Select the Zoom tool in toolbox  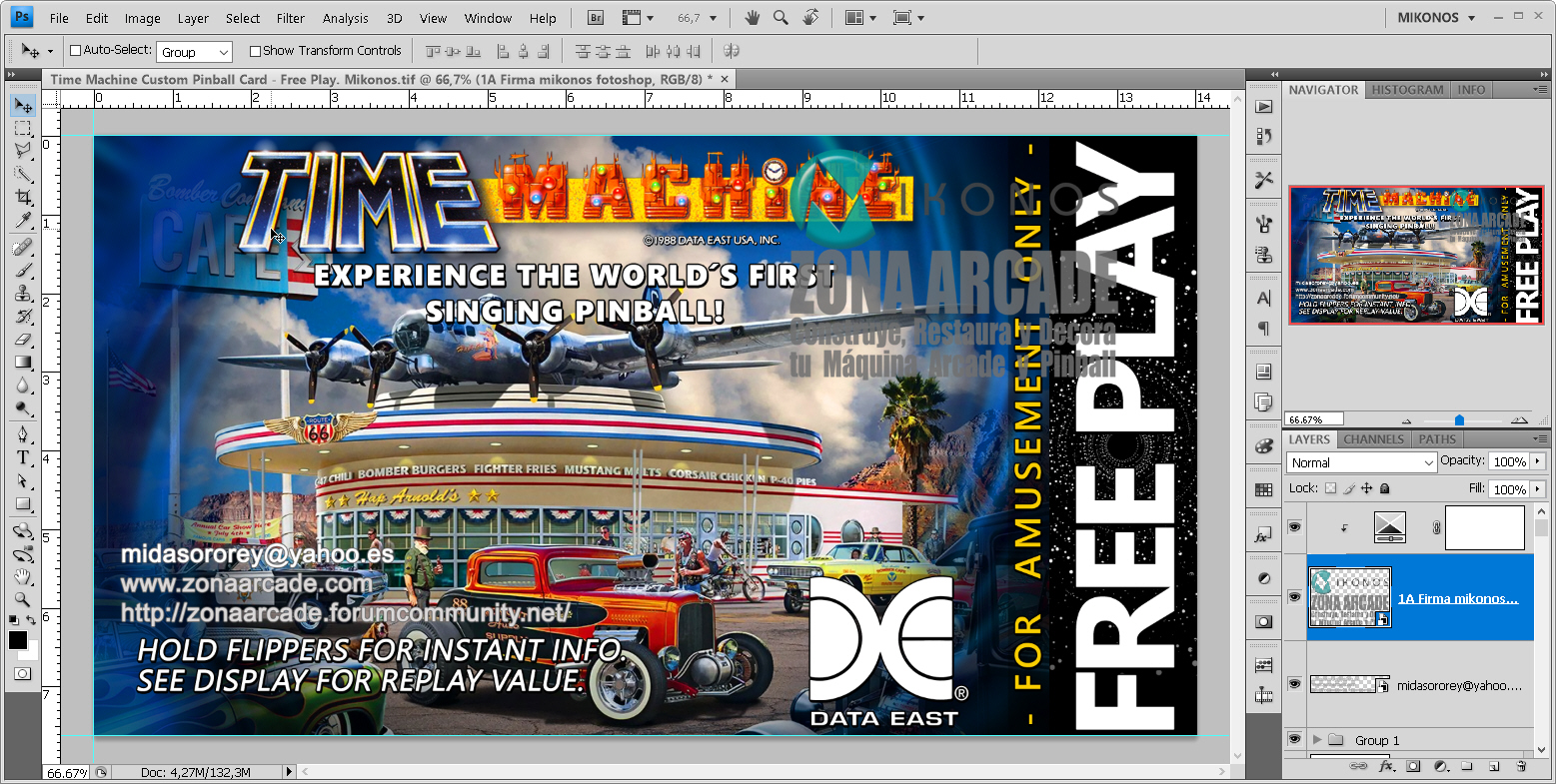[22, 599]
